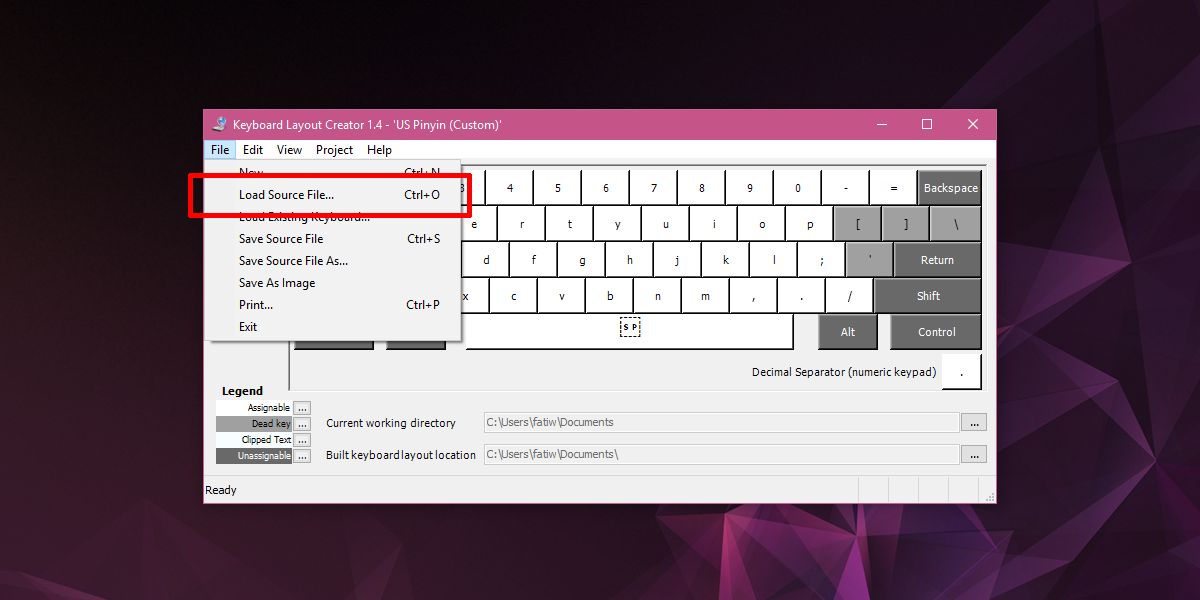Open the Edit menu
The image size is (1200, 600).
253,150
